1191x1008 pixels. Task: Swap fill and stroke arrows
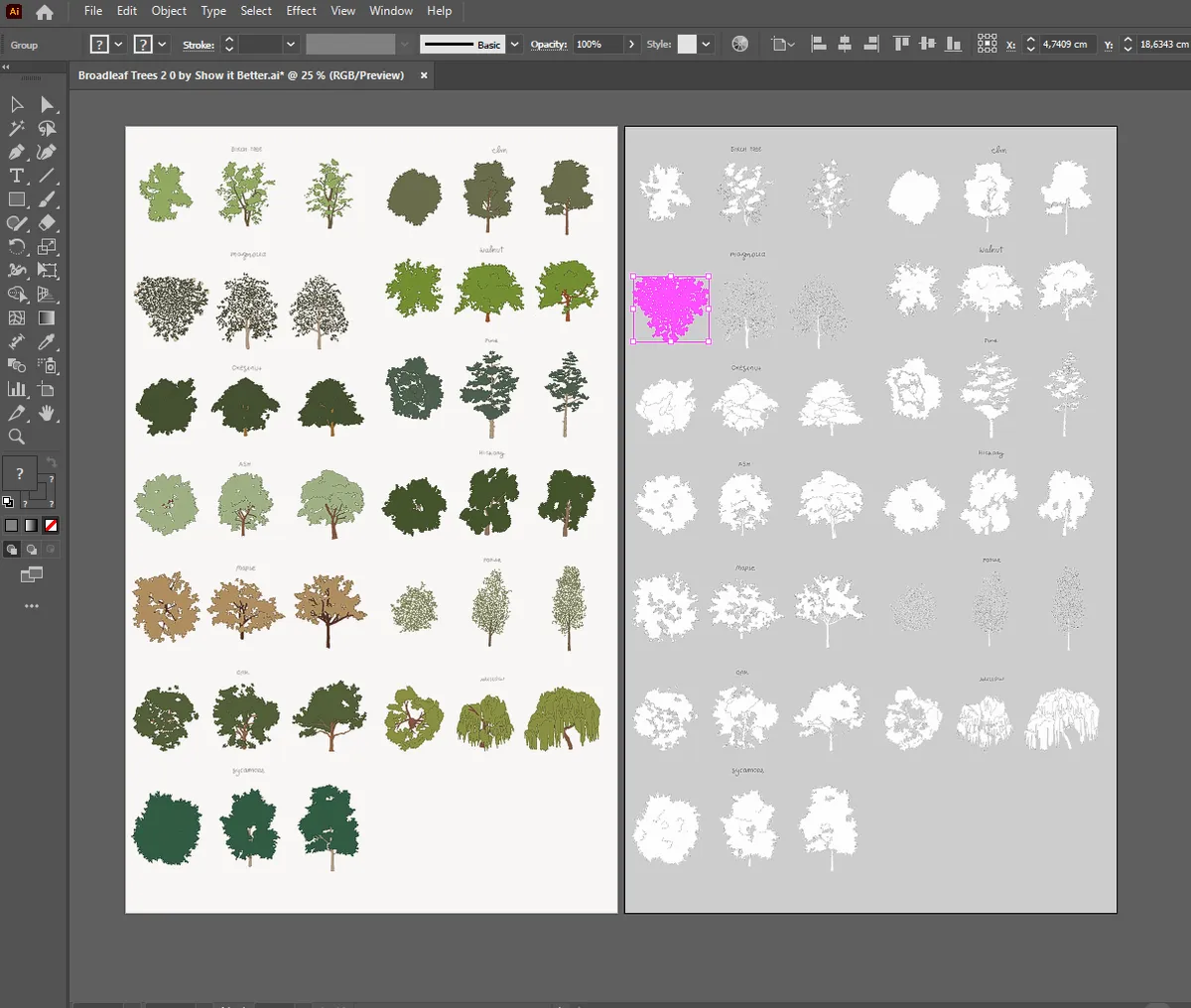tap(52, 463)
